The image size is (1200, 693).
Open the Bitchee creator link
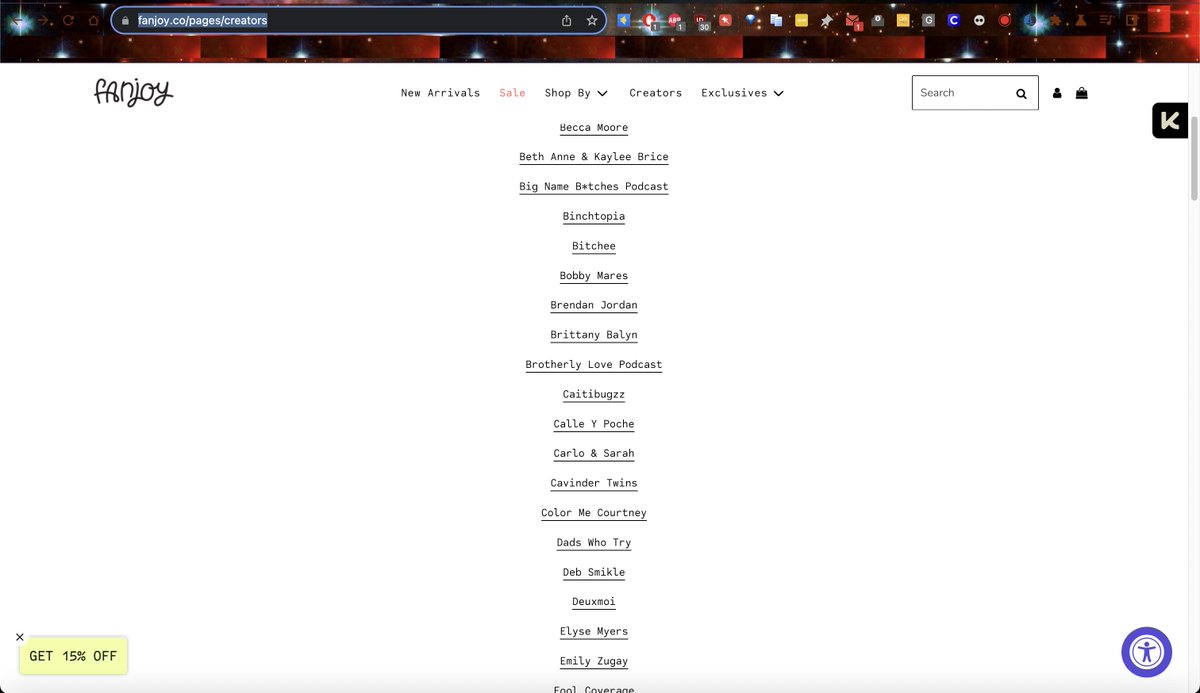pos(594,246)
